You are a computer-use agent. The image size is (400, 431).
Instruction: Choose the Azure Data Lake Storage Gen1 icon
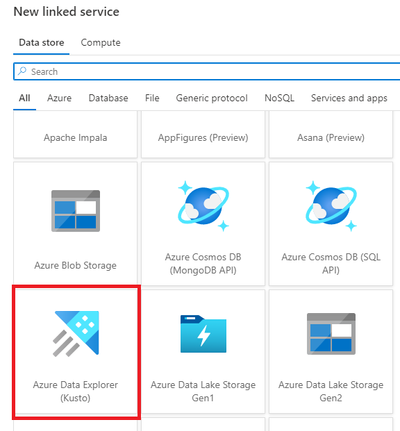tap(203, 334)
